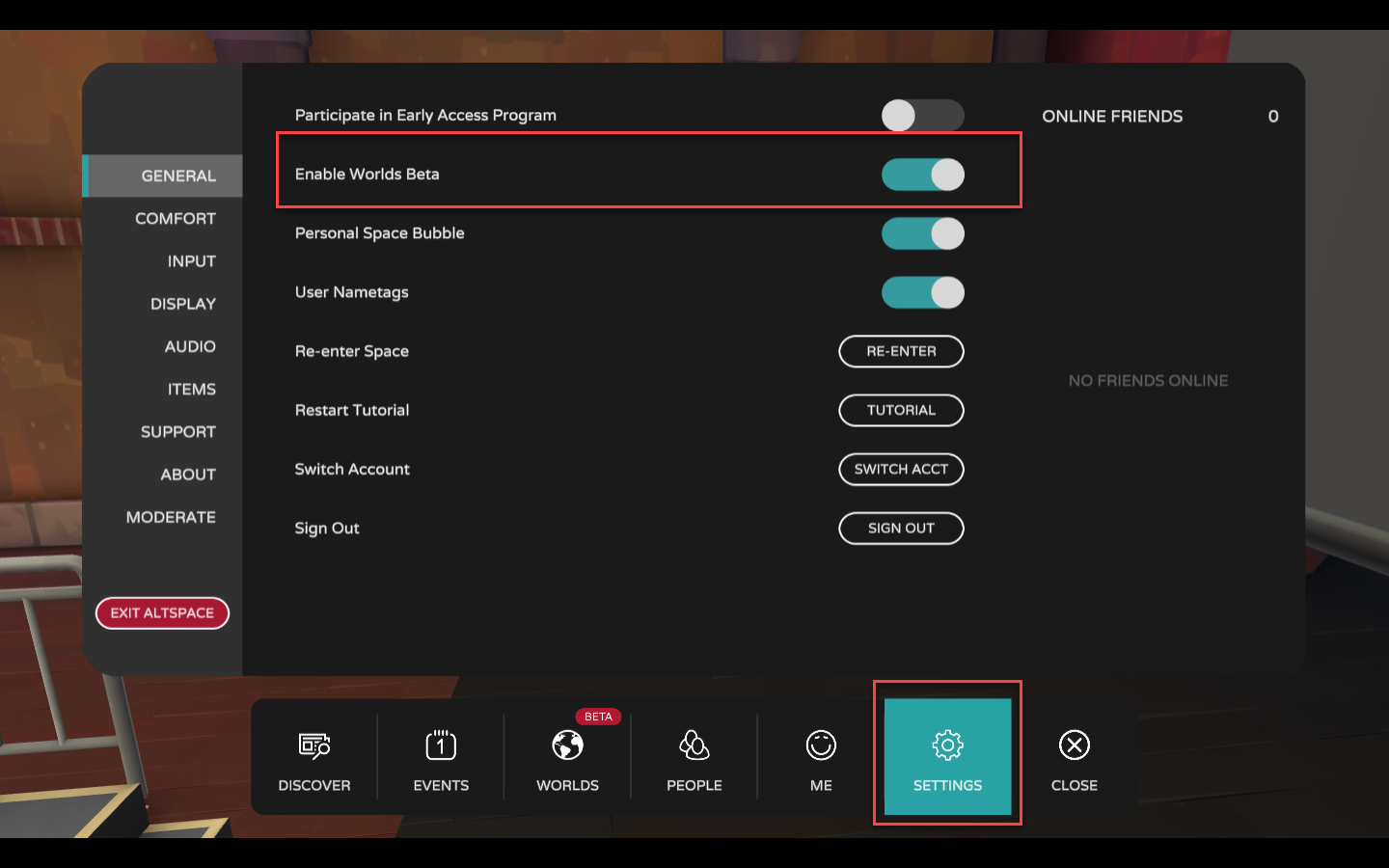Turn off Personal Space Bubble
Viewport: 1389px width, 868px height.
(922, 233)
